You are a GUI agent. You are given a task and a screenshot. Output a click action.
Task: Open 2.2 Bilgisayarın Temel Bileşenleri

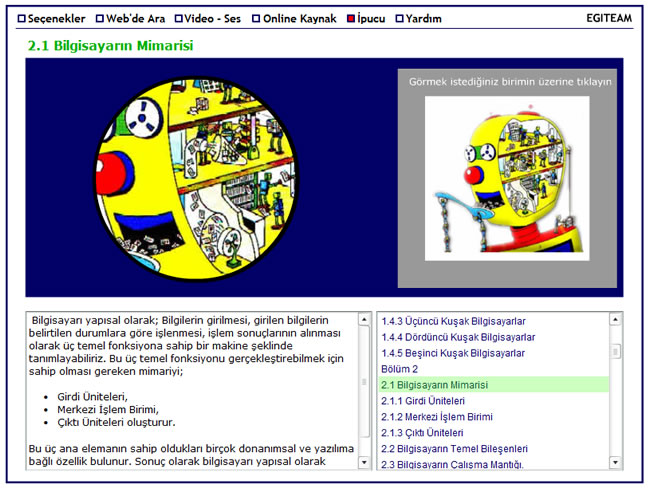[x=454, y=449]
